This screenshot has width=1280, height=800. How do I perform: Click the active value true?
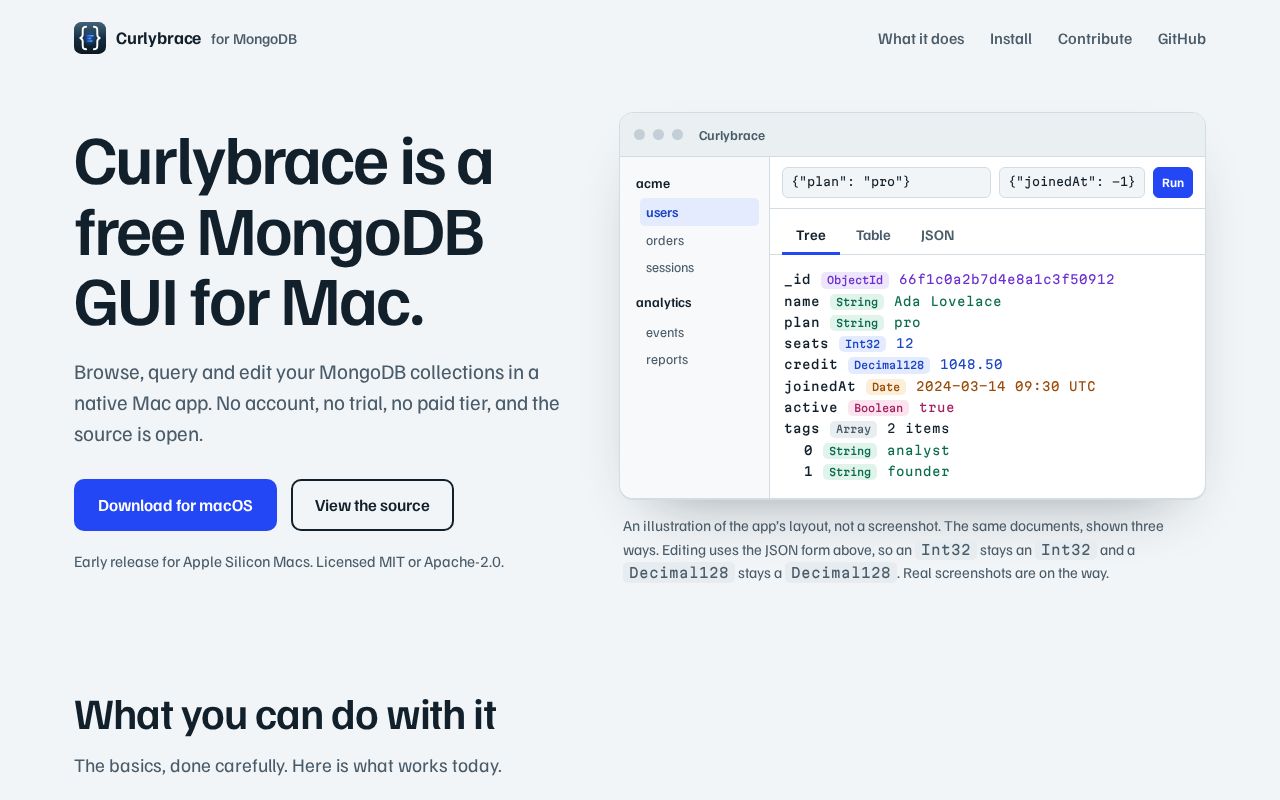(937, 407)
